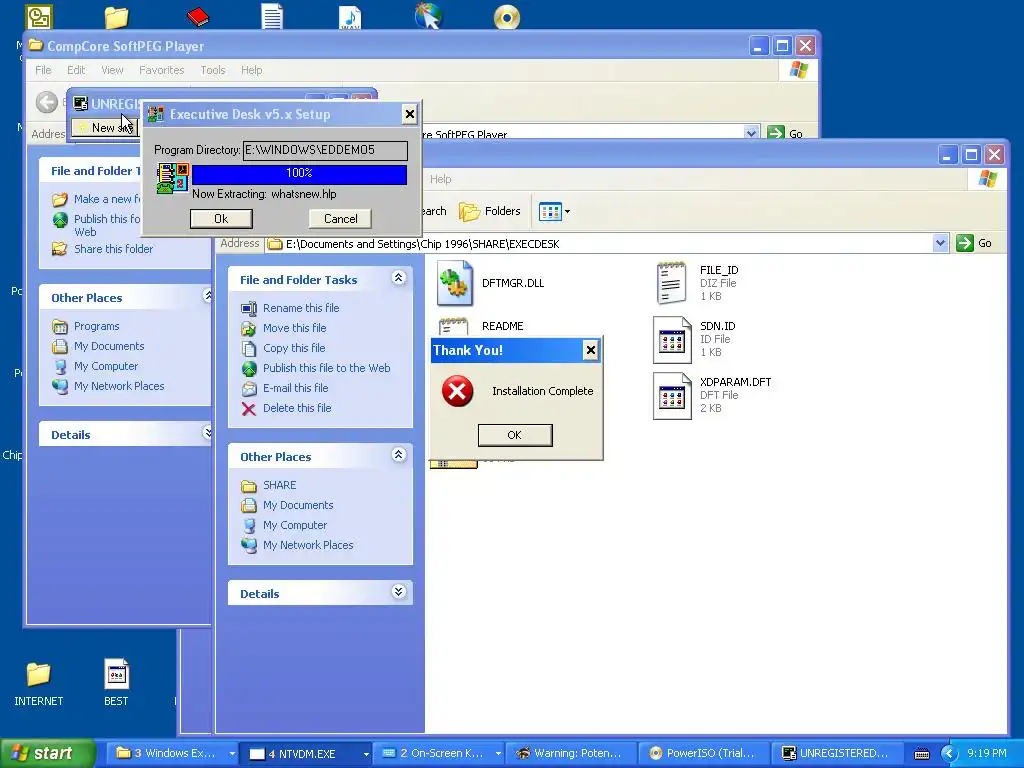The width and height of the screenshot is (1024, 768).
Task: Click Ok in Executive Desk Setup
Action: pyautogui.click(x=221, y=219)
